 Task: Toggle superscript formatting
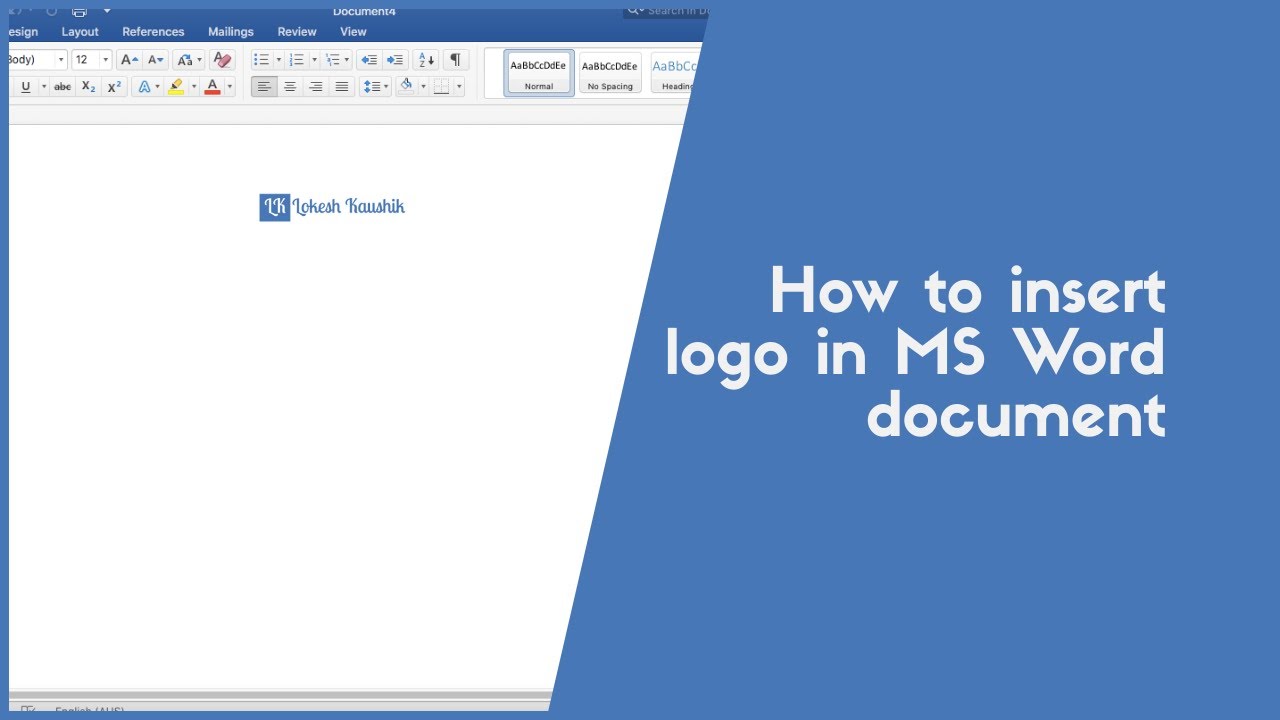pos(114,87)
